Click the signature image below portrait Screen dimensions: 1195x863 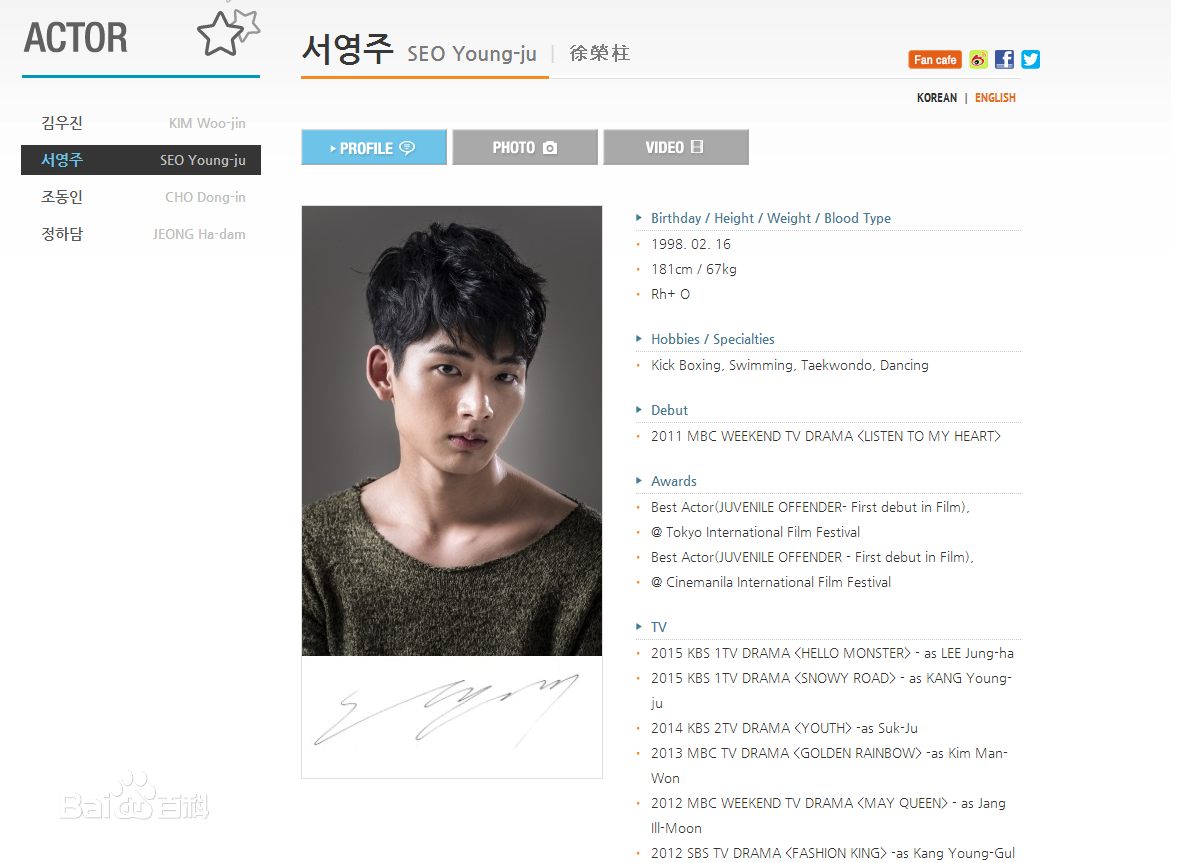coord(452,717)
